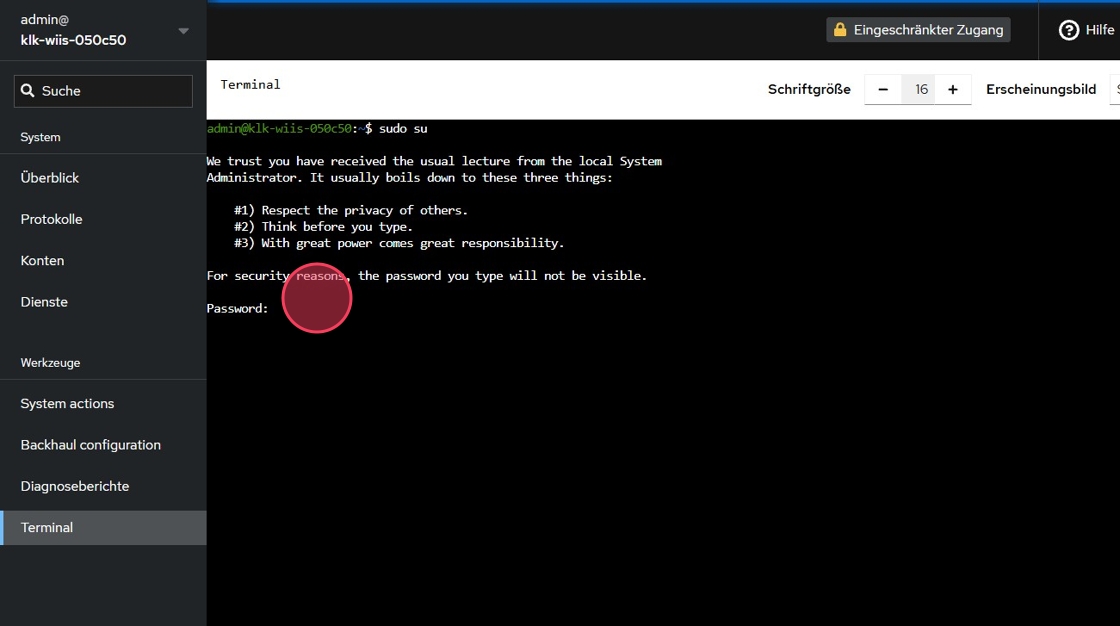
Task: Select the Terminal sidebar item
Action: point(47,528)
